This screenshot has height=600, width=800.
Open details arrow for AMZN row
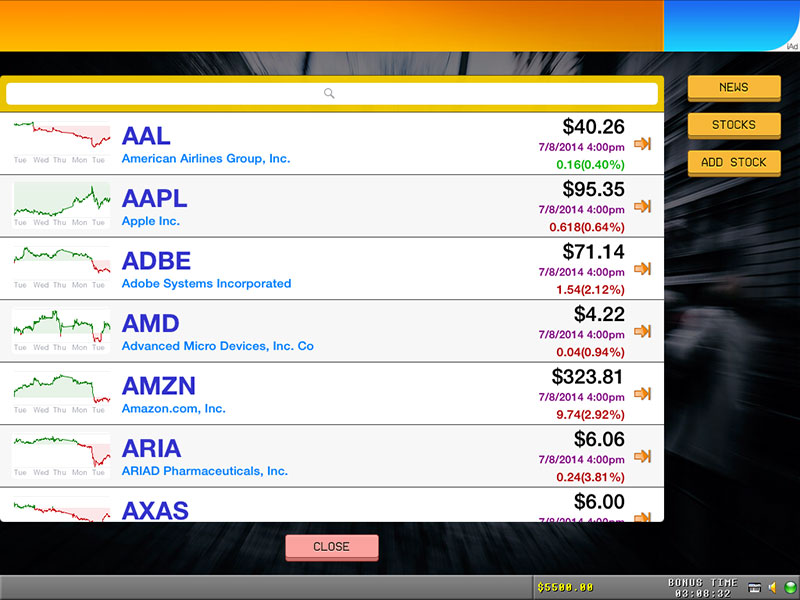pyautogui.click(x=642, y=393)
